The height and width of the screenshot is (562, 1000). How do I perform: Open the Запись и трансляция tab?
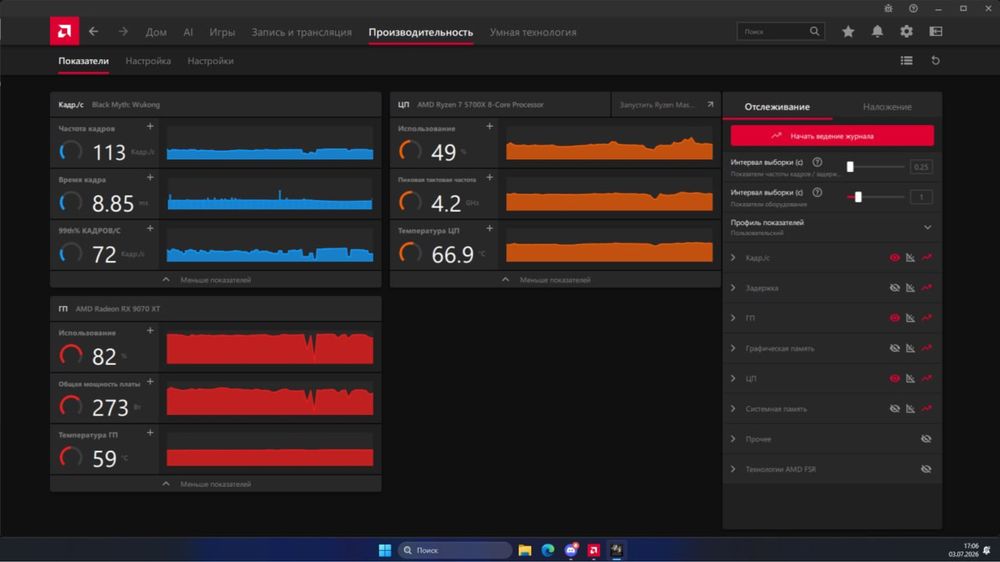pos(301,32)
